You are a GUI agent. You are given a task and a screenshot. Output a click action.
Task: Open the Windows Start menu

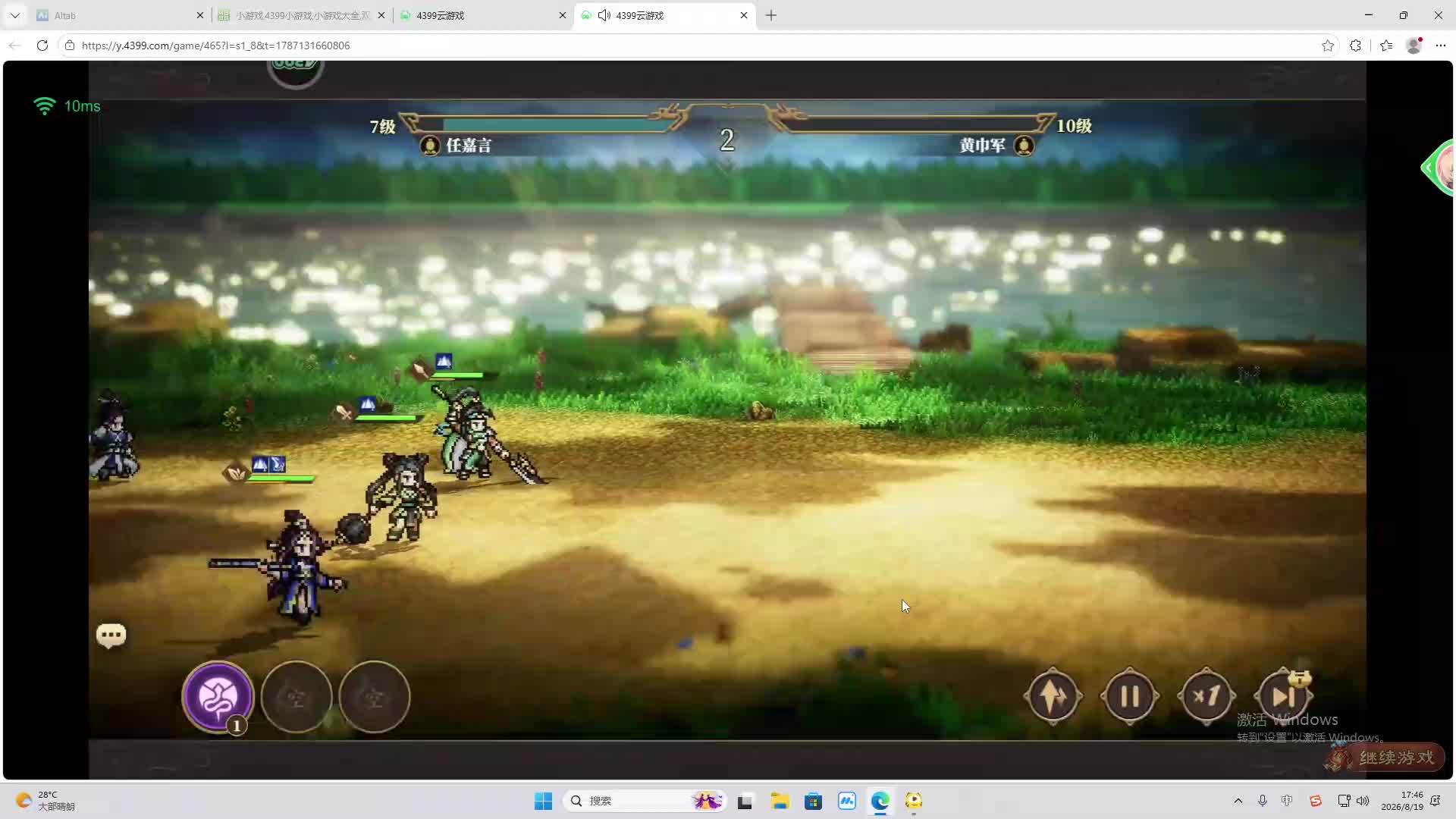click(543, 801)
